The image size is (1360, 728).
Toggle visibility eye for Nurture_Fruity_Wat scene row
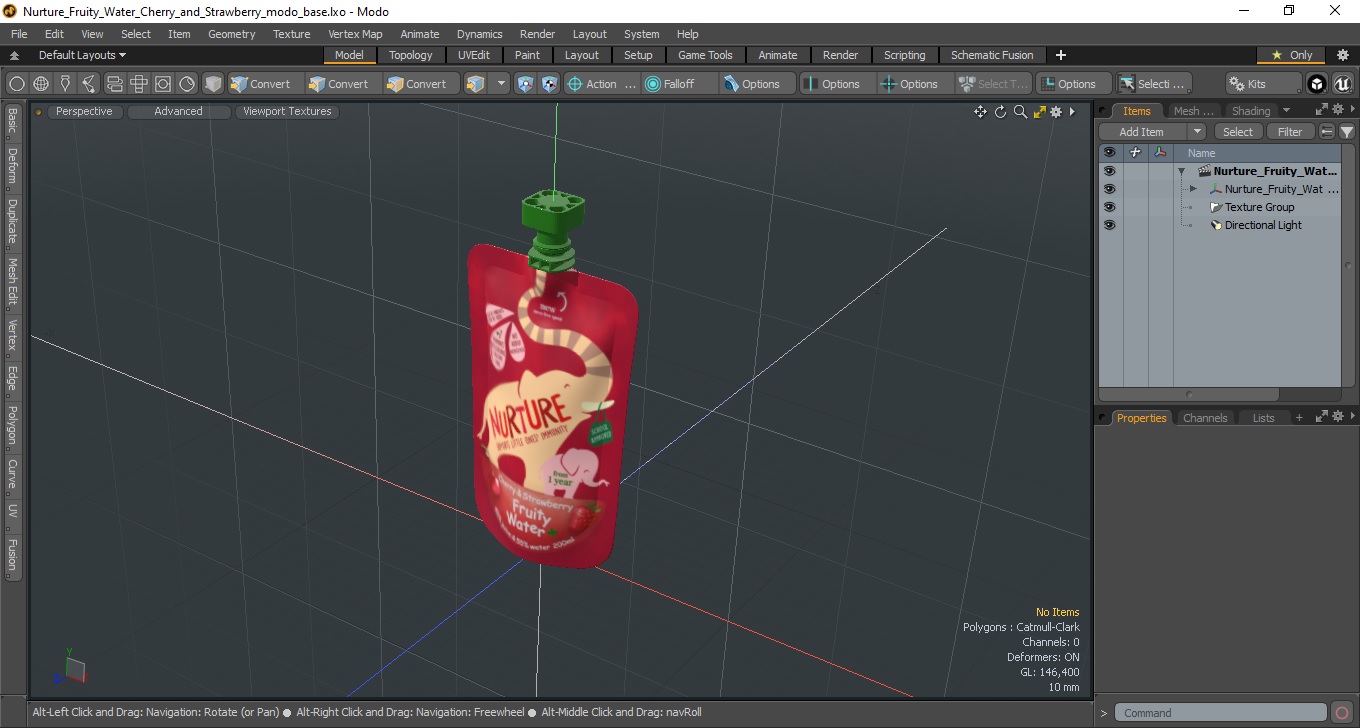click(x=1109, y=171)
